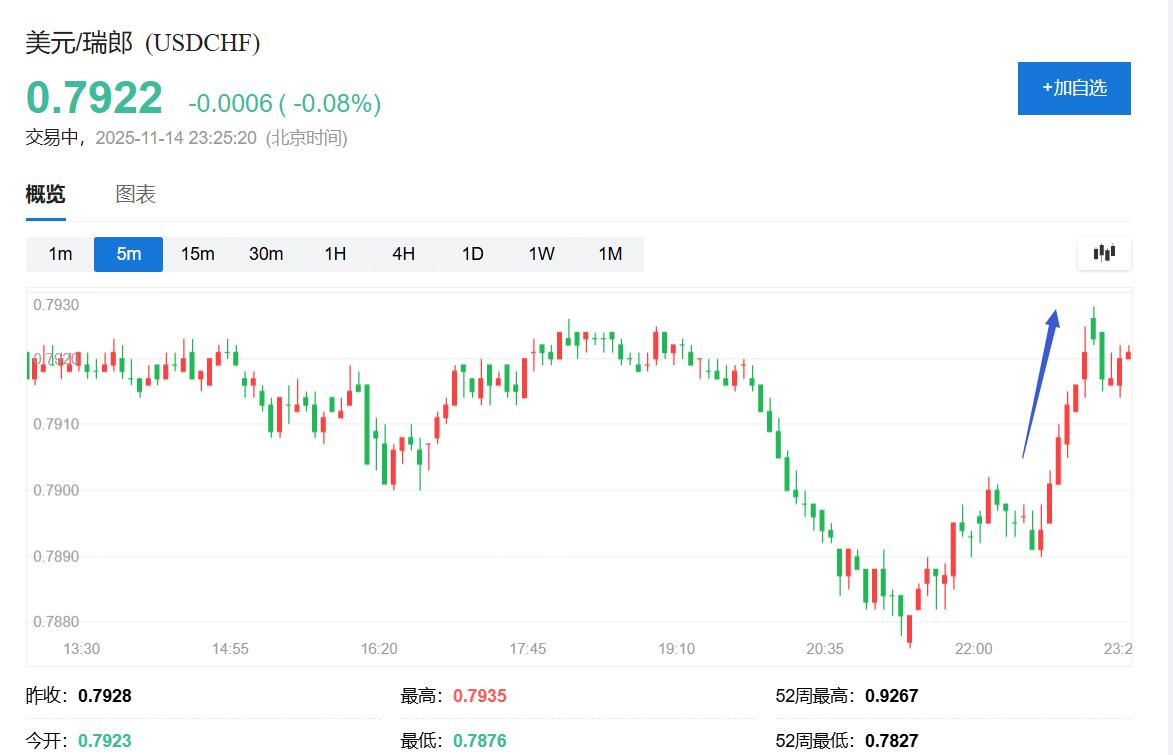Click the 美元/瑞郎 (USDCHF) title
The height and width of the screenshot is (755, 1173).
click(x=142, y=43)
